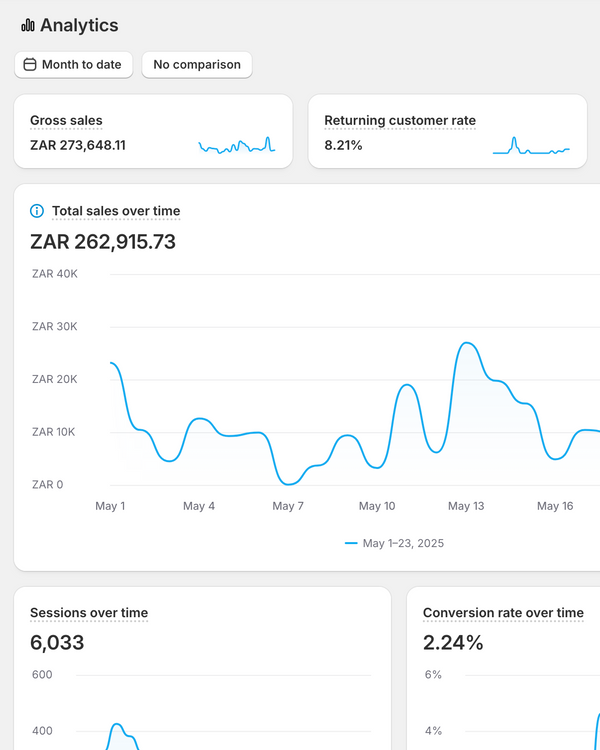Viewport: 600px width, 750px height.
Task: Click the 6,033 sessions total
Action: coord(57,643)
